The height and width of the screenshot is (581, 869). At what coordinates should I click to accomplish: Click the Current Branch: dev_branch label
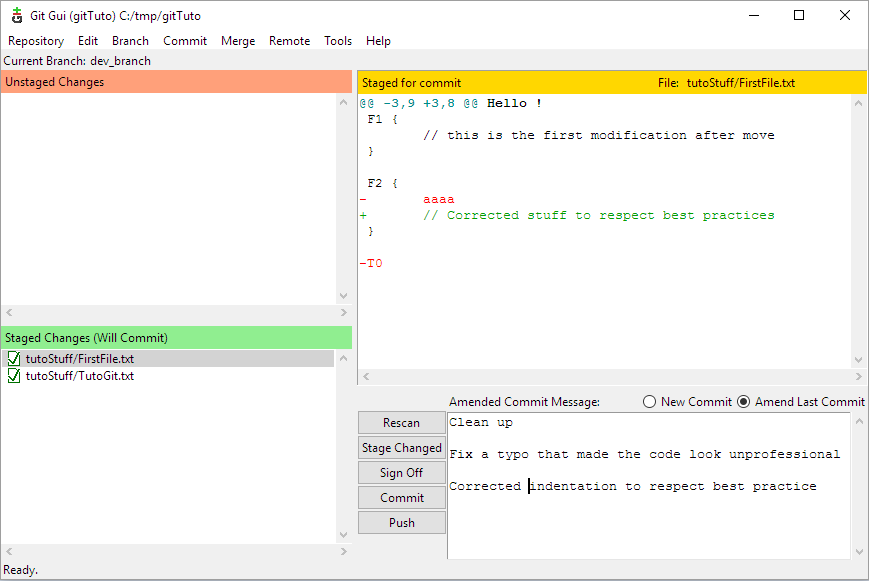coord(77,61)
